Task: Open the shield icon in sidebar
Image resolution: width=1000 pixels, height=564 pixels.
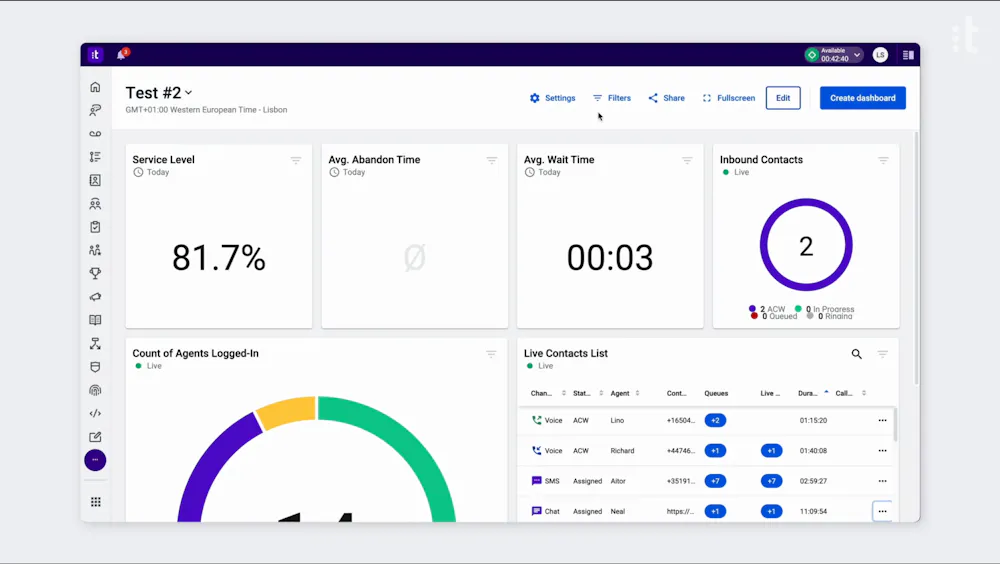Action: coord(95,367)
